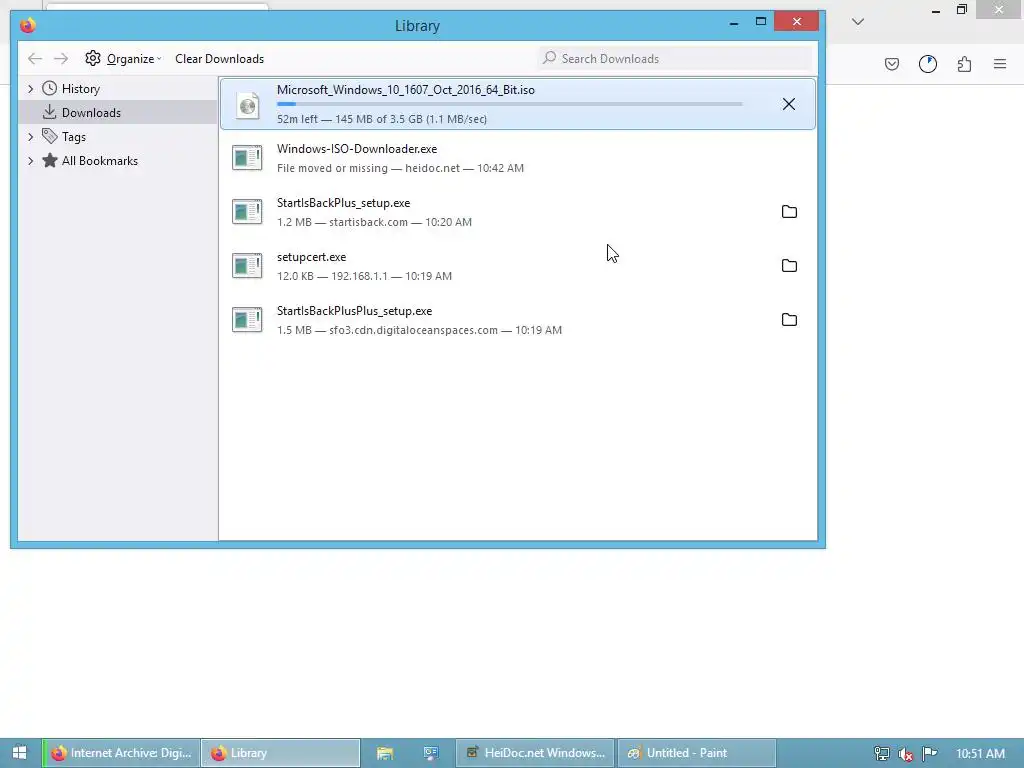Open Firefox extensions puzzle icon
This screenshot has height=768, width=1024.
point(964,64)
